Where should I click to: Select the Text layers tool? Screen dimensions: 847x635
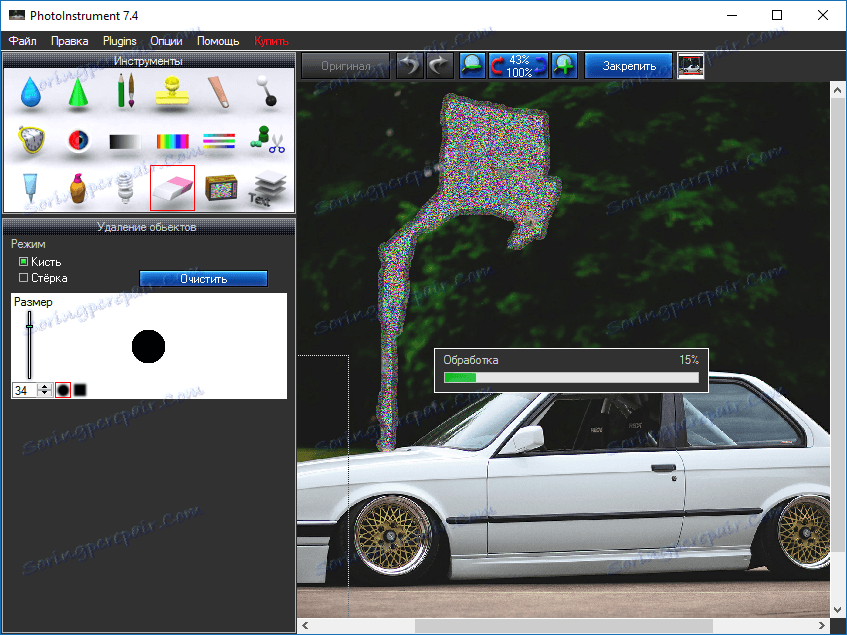267,189
